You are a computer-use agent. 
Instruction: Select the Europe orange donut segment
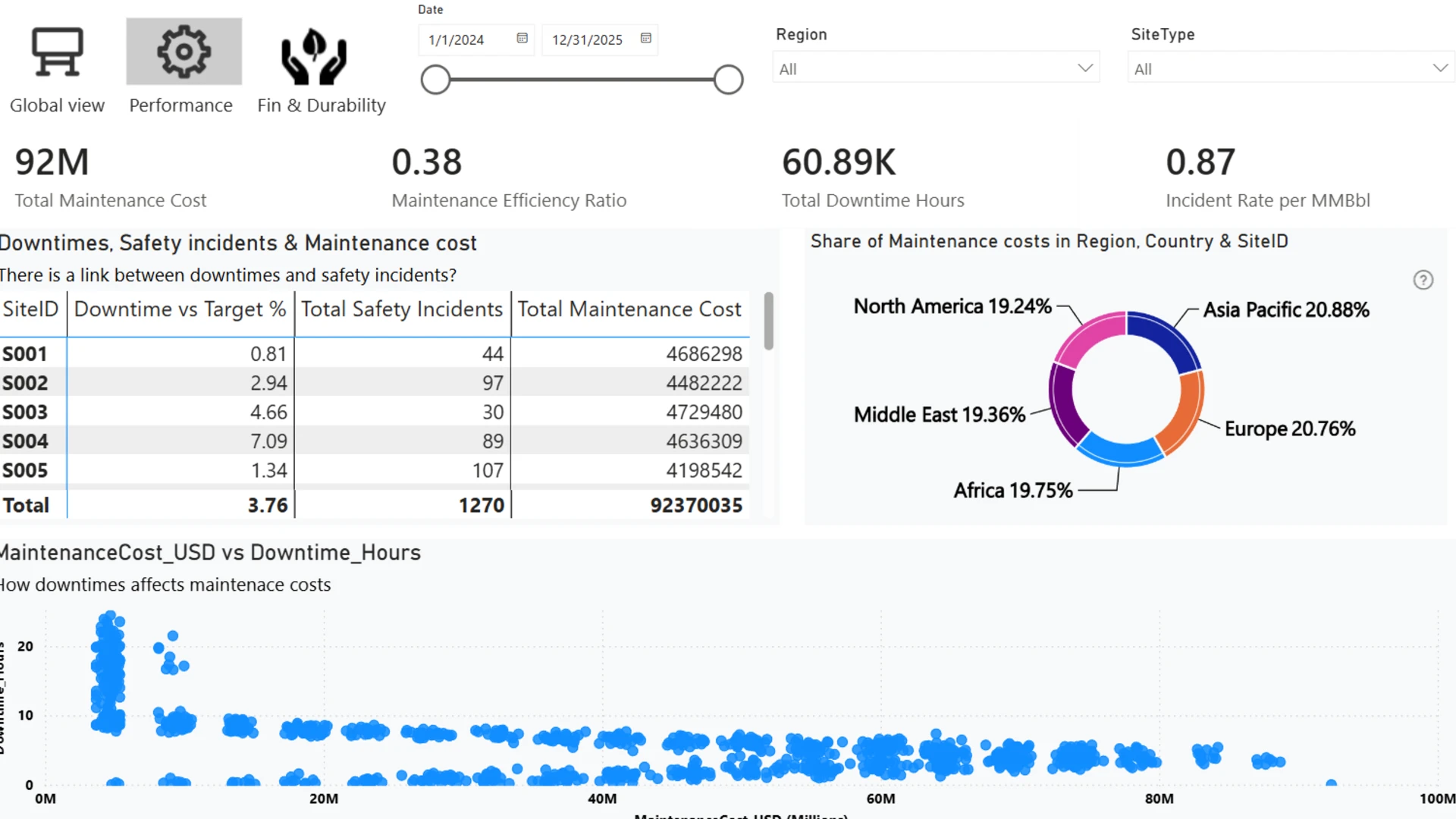pyautogui.click(x=1184, y=413)
